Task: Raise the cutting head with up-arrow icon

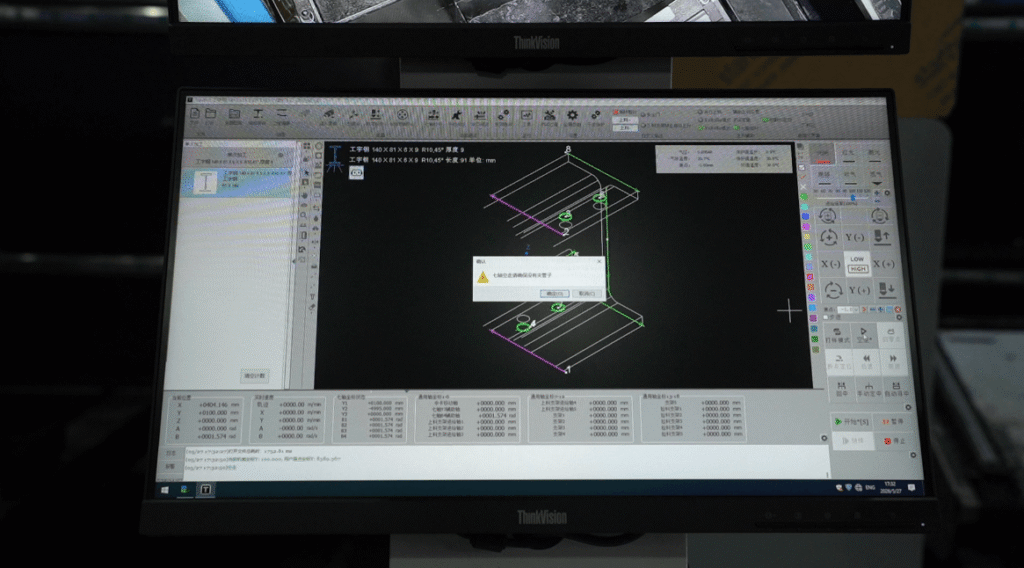Action: pyautogui.click(x=882, y=237)
